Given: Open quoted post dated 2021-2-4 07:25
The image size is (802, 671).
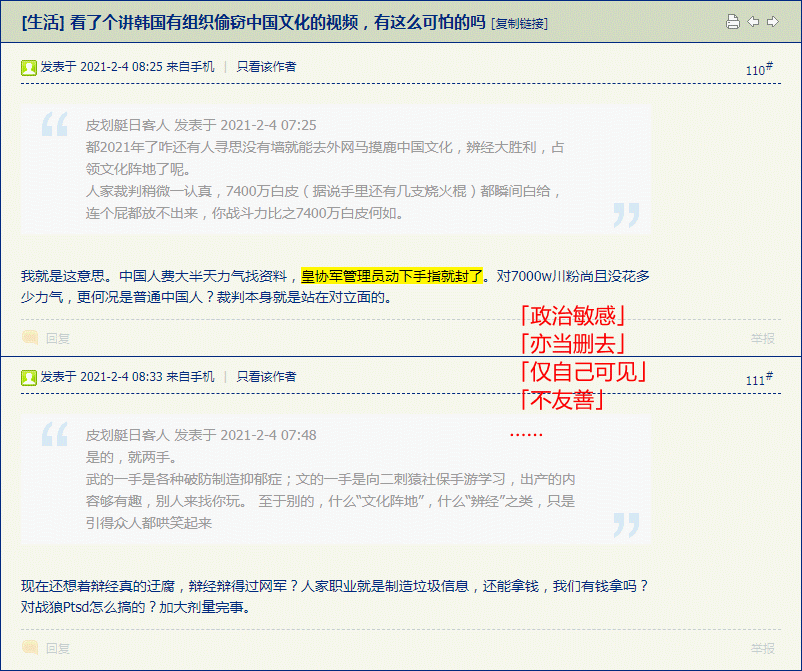Looking at the screenshot, I should [201, 125].
